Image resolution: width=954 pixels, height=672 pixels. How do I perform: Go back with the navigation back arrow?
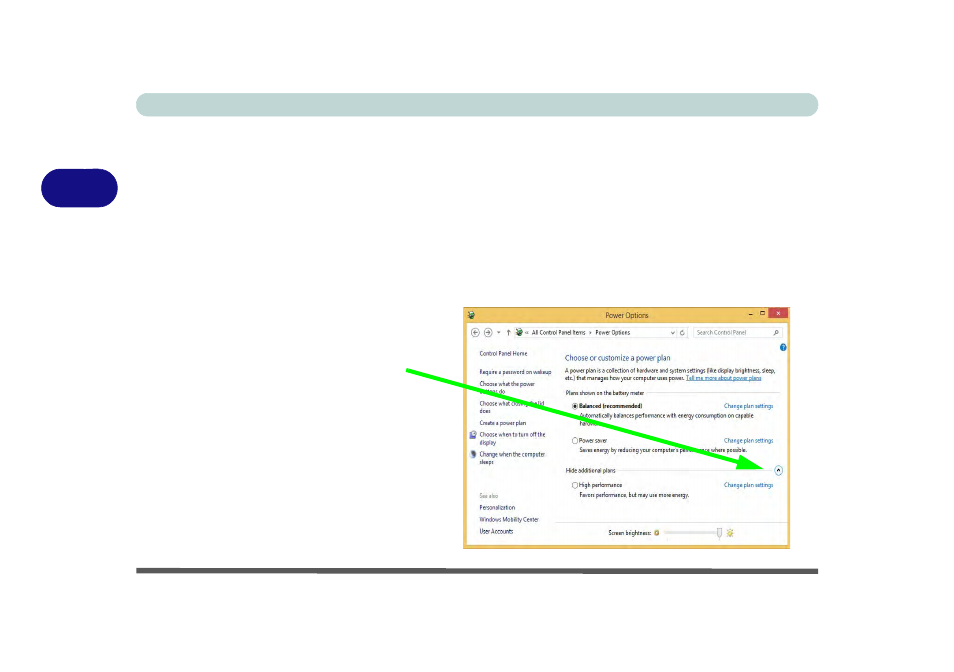click(475, 333)
